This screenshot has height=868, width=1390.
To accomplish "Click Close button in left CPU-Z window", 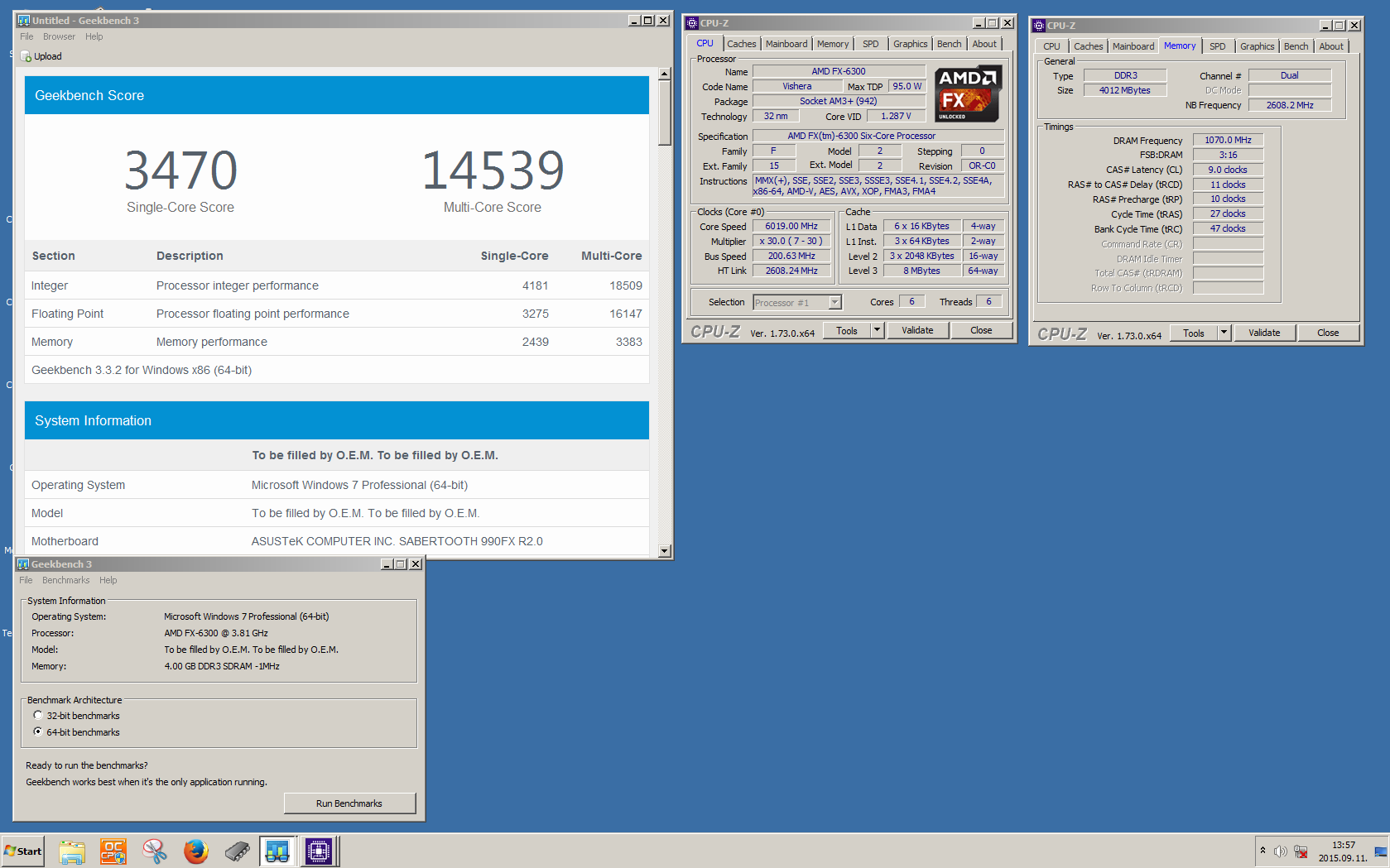I will coord(981,330).
